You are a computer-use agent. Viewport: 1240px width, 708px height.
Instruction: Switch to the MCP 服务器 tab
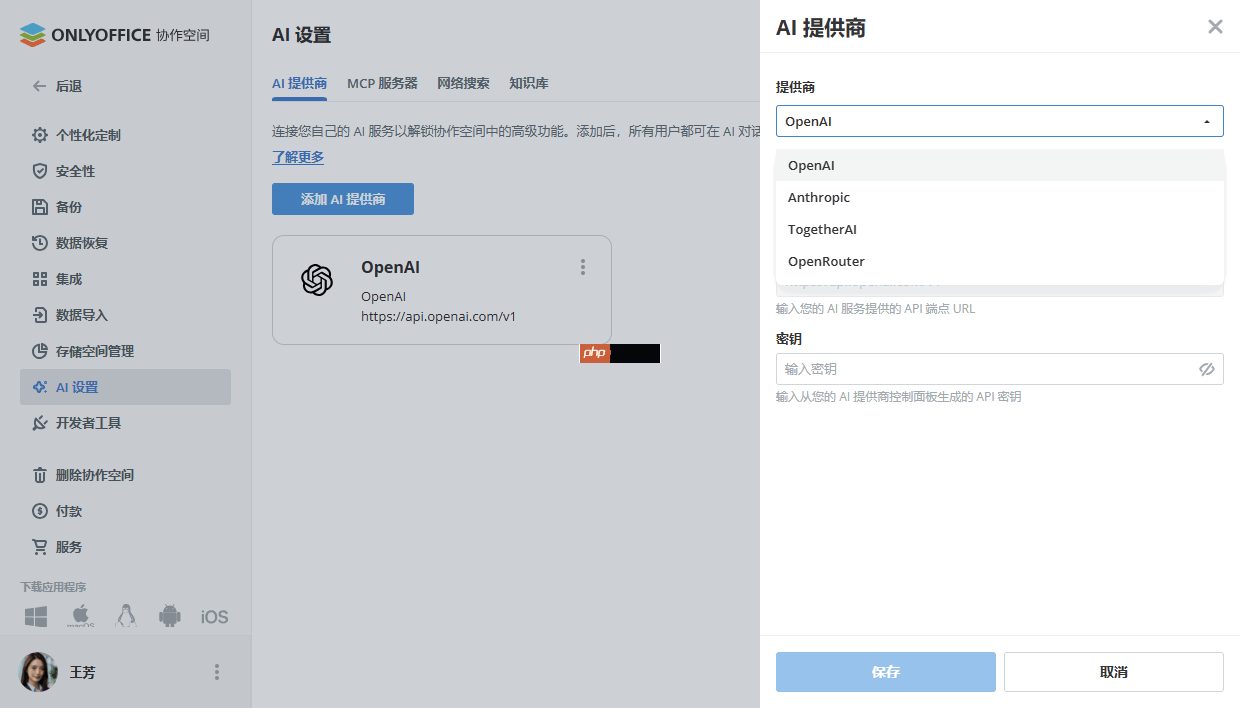click(x=382, y=83)
